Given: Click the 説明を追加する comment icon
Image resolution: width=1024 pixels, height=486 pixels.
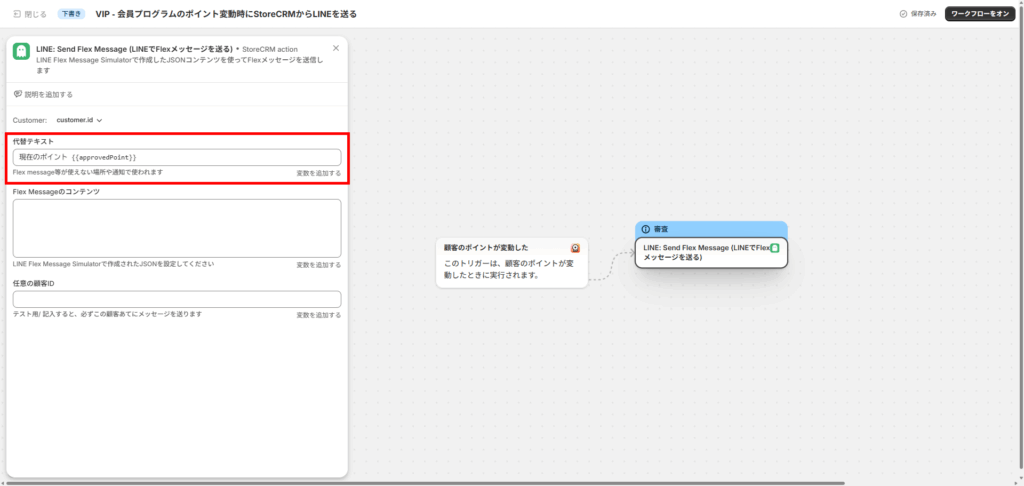Looking at the screenshot, I should [18, 94].
